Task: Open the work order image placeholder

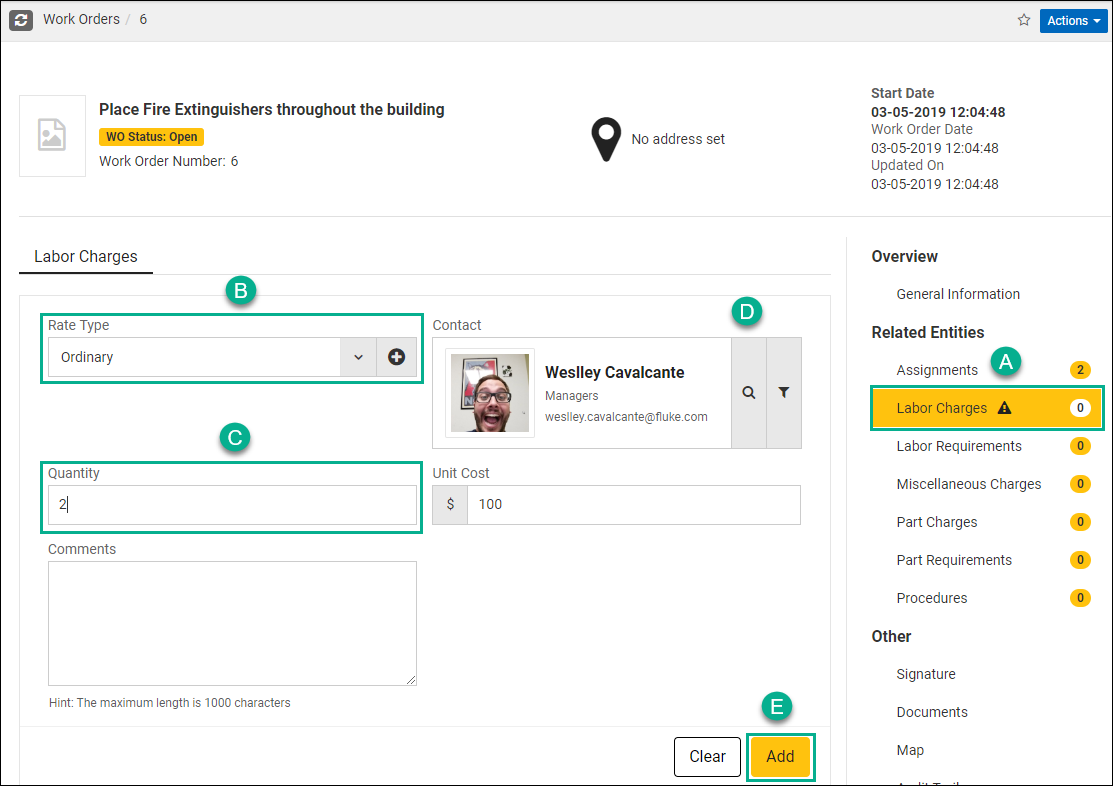Action: [52, 136]
